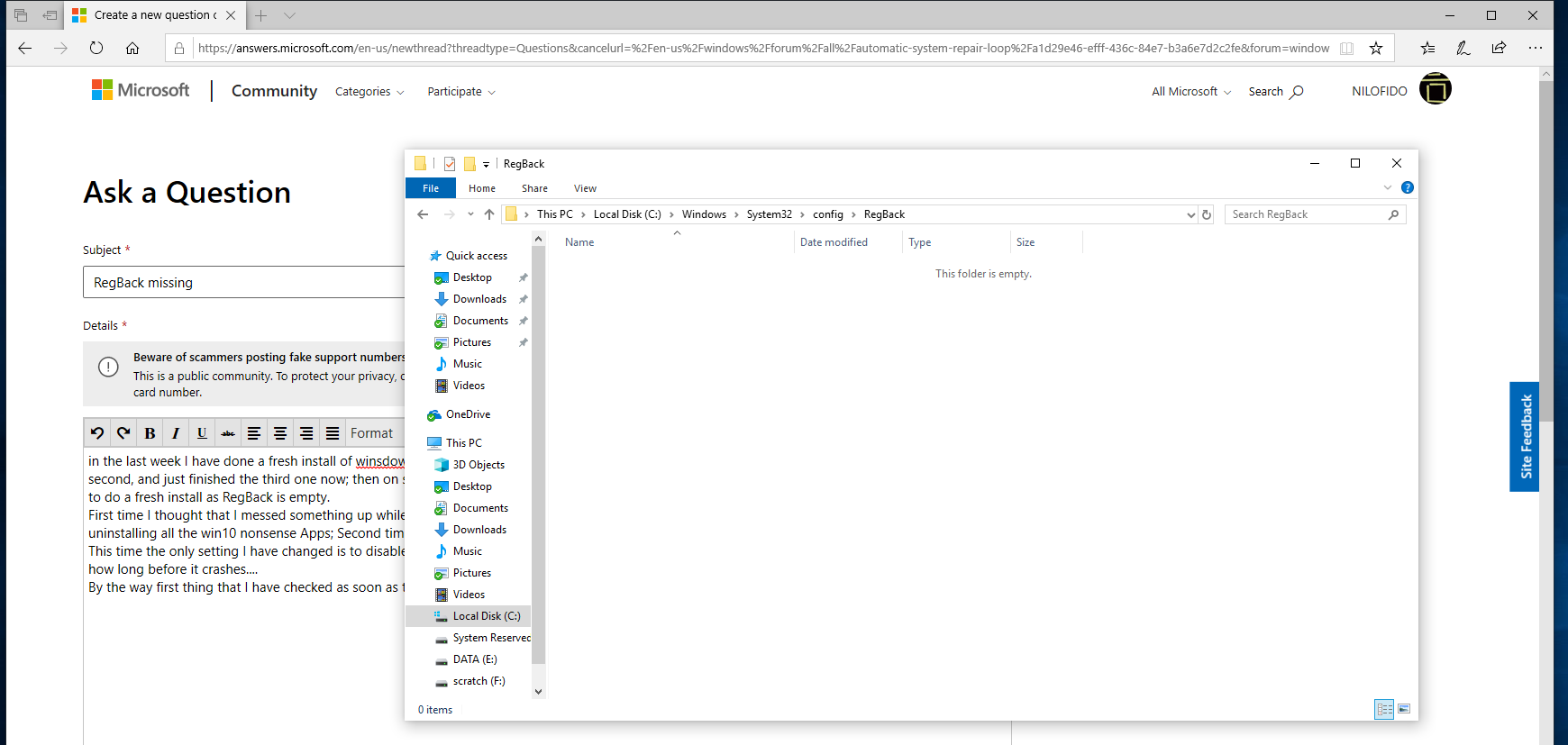
Task: Open the Edge favorites hub icon
Action: [1428, 49]
